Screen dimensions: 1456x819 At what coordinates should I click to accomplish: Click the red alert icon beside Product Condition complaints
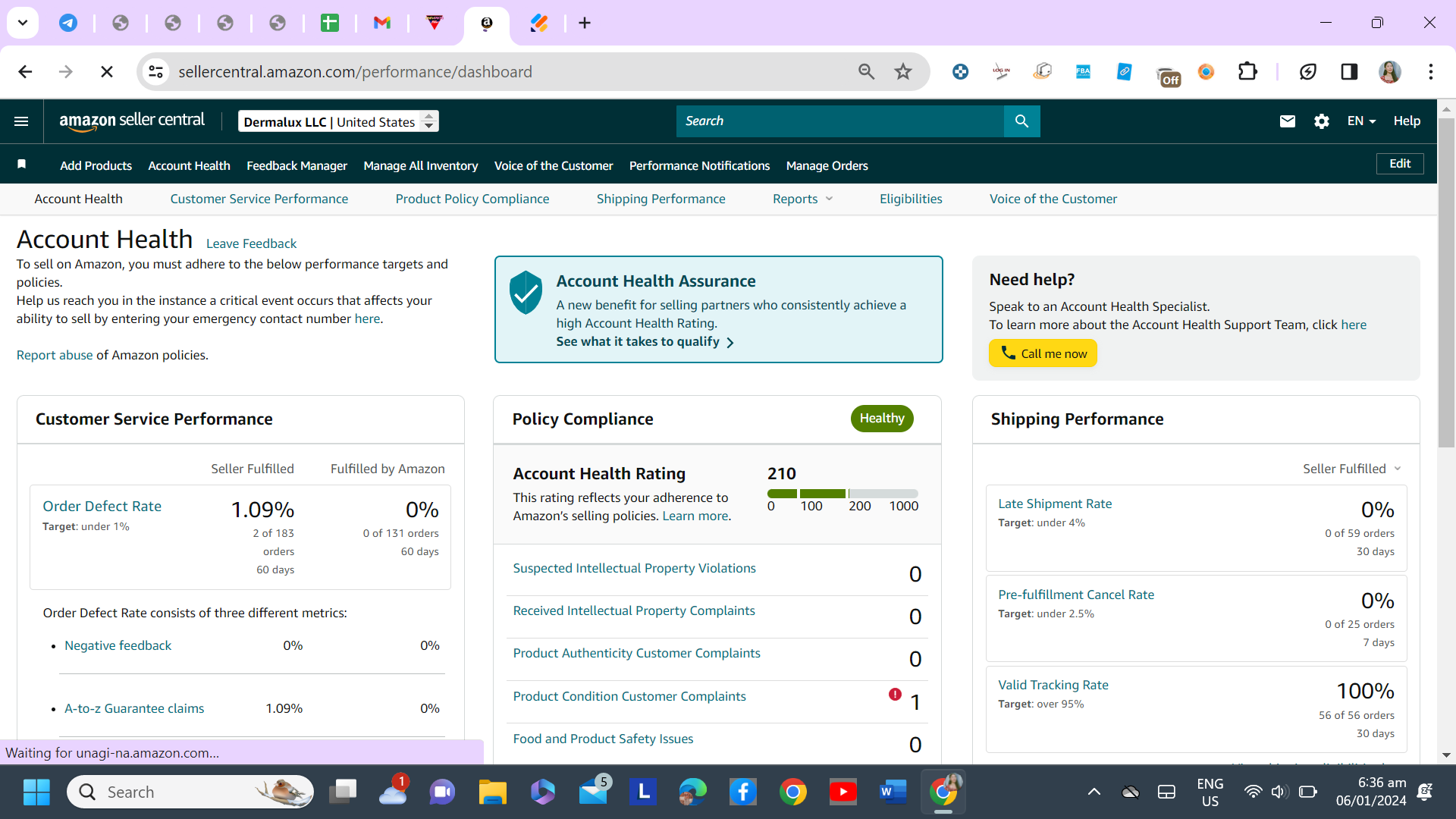pyautogui.click(x=895, y=694)
